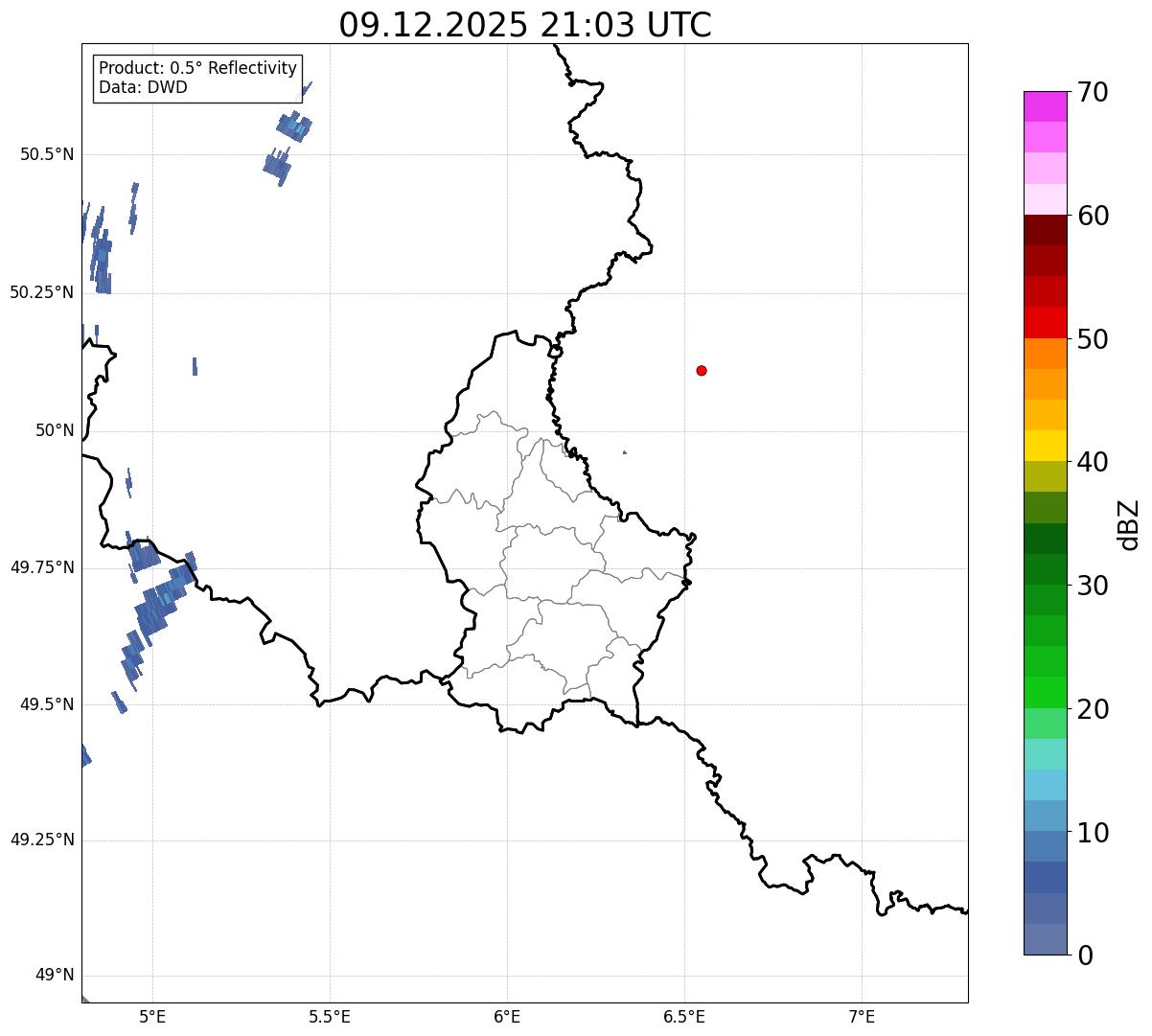Pick the grey-blue bottom colorbar segment at 0

[1045, 939]
